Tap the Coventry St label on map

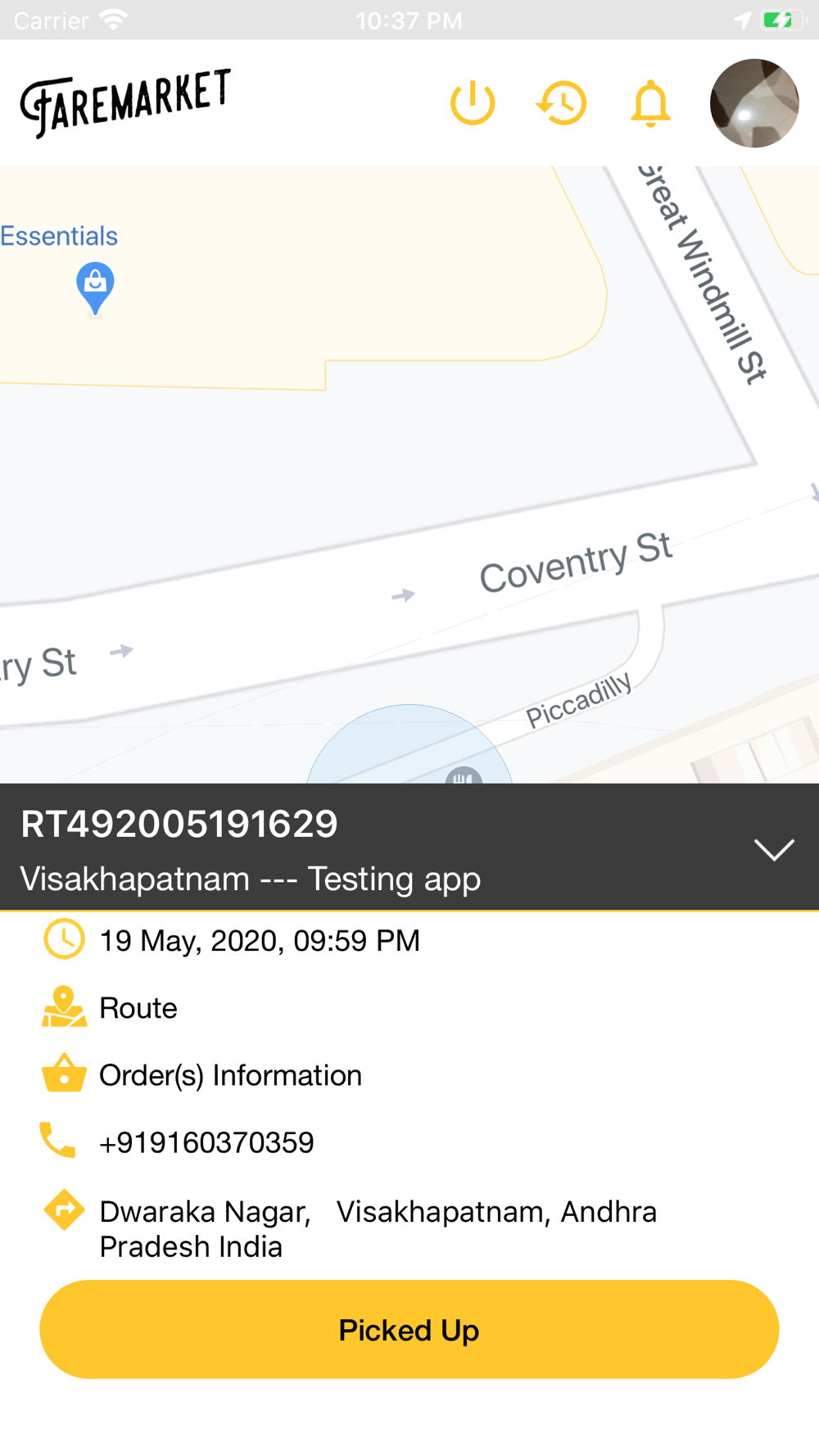click(576, 562)
